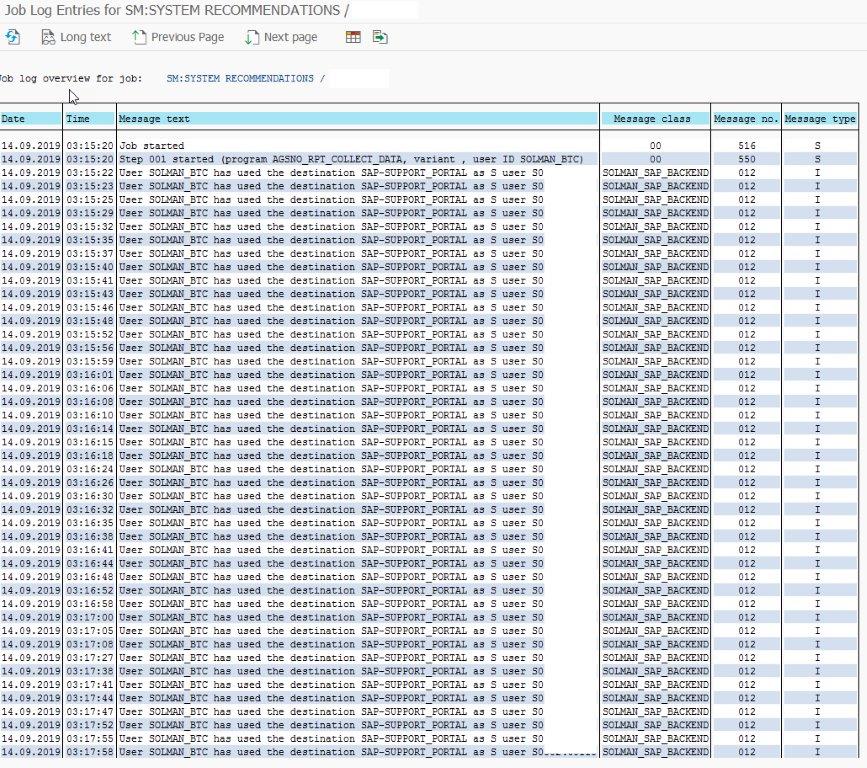
Task: Select job name SM:SYSTEM RECOMMENDATIONS in overview line
Action: tap(240, 79)
